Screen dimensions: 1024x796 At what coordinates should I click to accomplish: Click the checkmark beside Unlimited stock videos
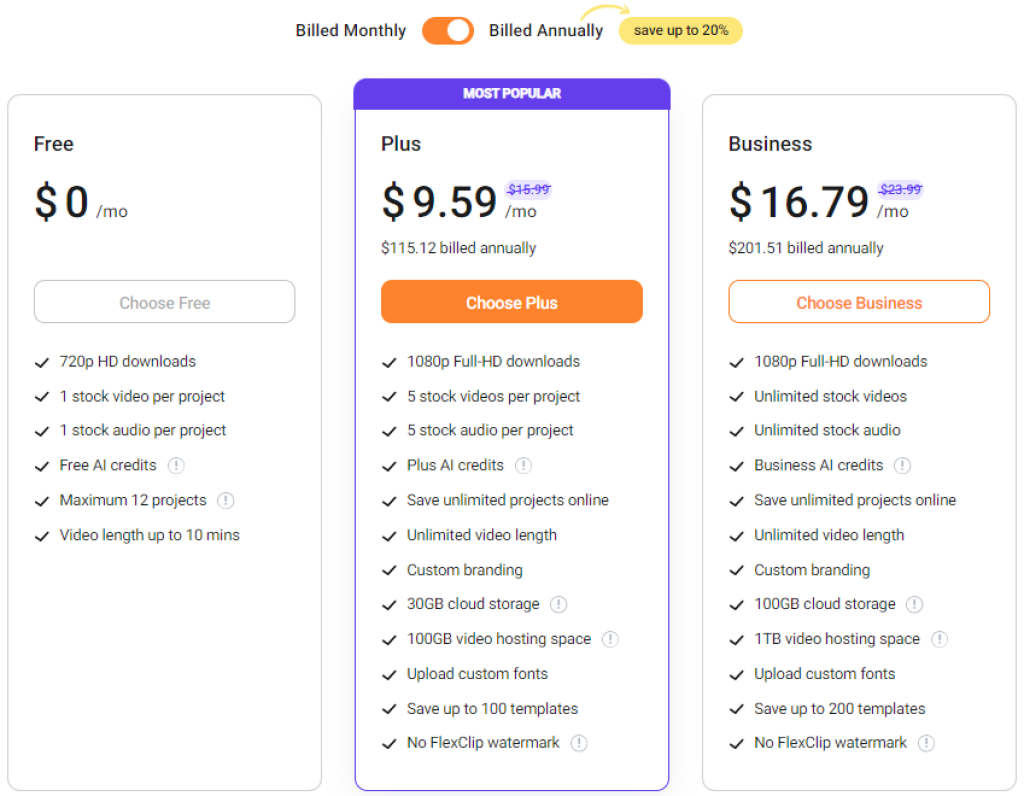(735, 396)
